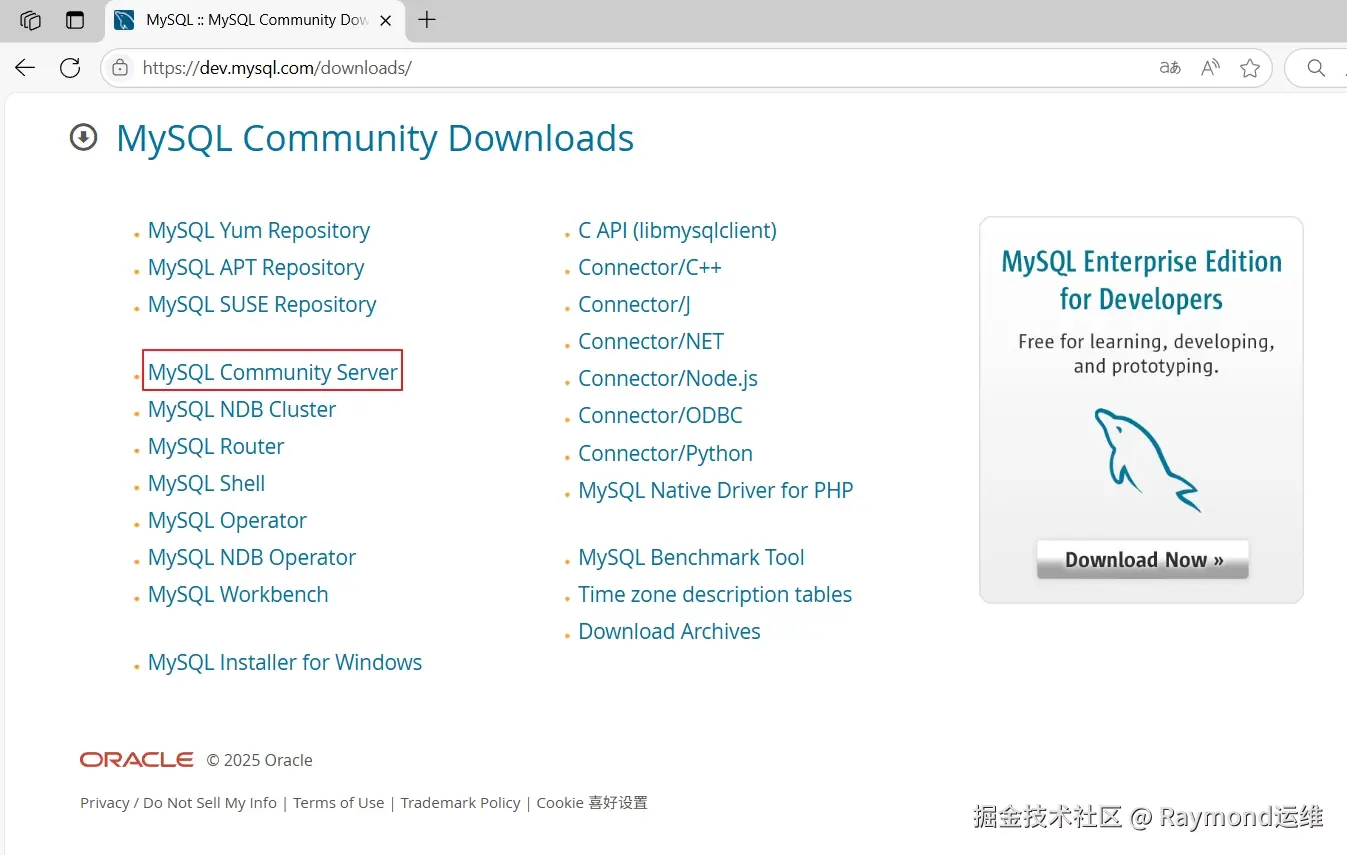Translate this page icon

coord(1170,68)
